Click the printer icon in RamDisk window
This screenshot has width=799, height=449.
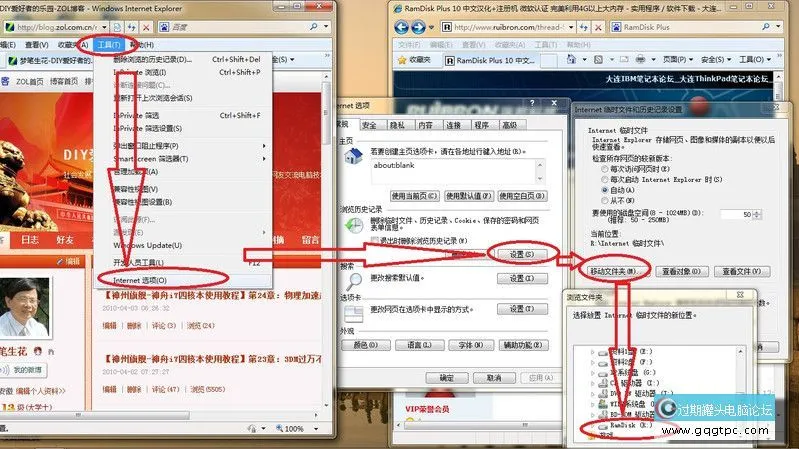pos(641,60)
